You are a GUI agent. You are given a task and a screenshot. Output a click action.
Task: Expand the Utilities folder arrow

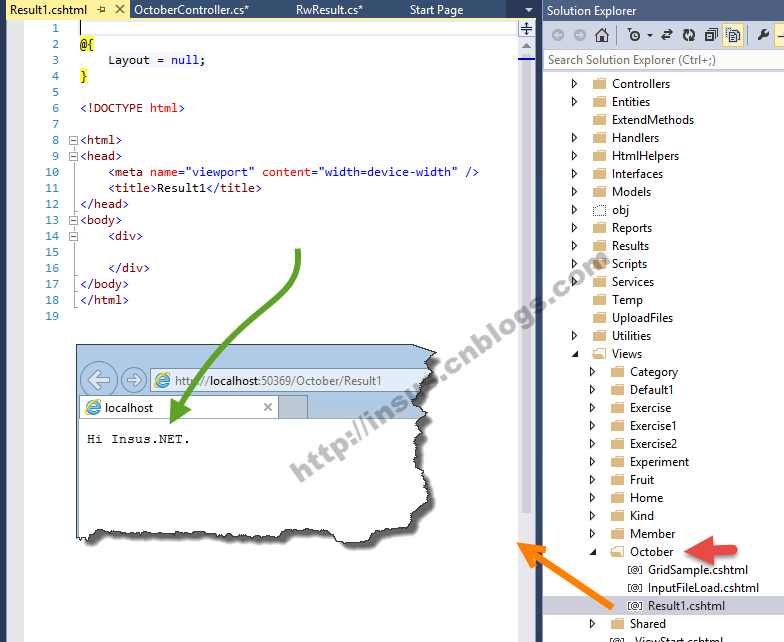(574, 336)
